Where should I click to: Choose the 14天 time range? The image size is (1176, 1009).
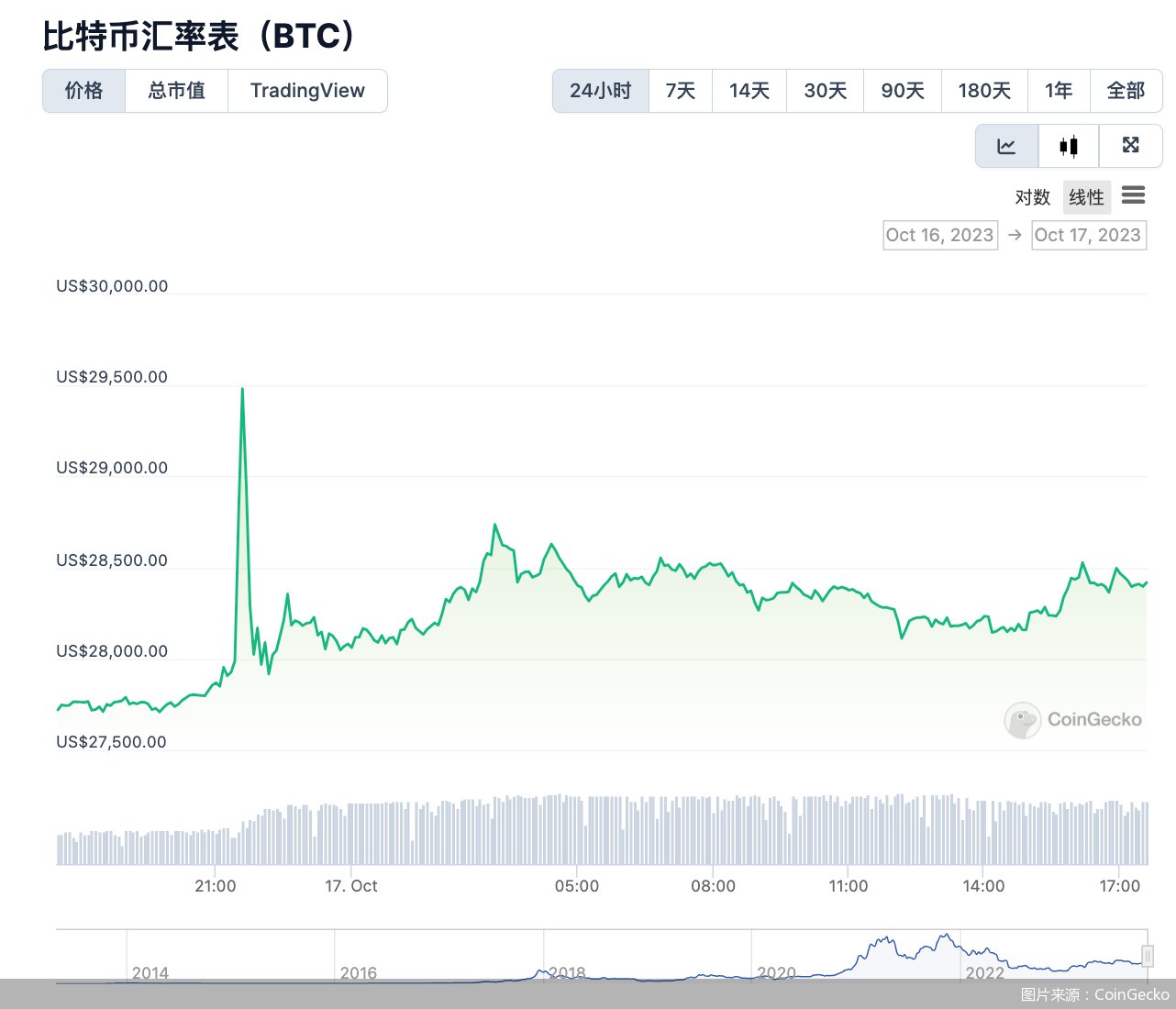749,91
